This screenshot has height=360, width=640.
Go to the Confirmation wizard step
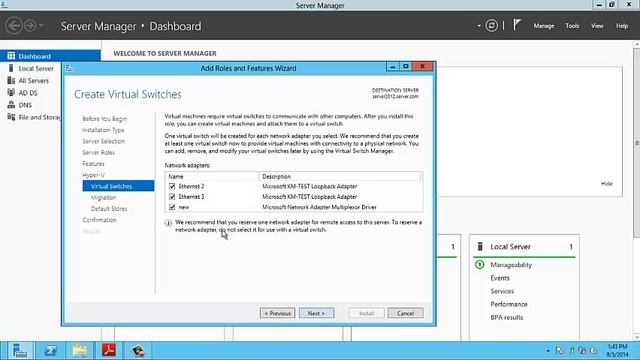coord(99,220)
